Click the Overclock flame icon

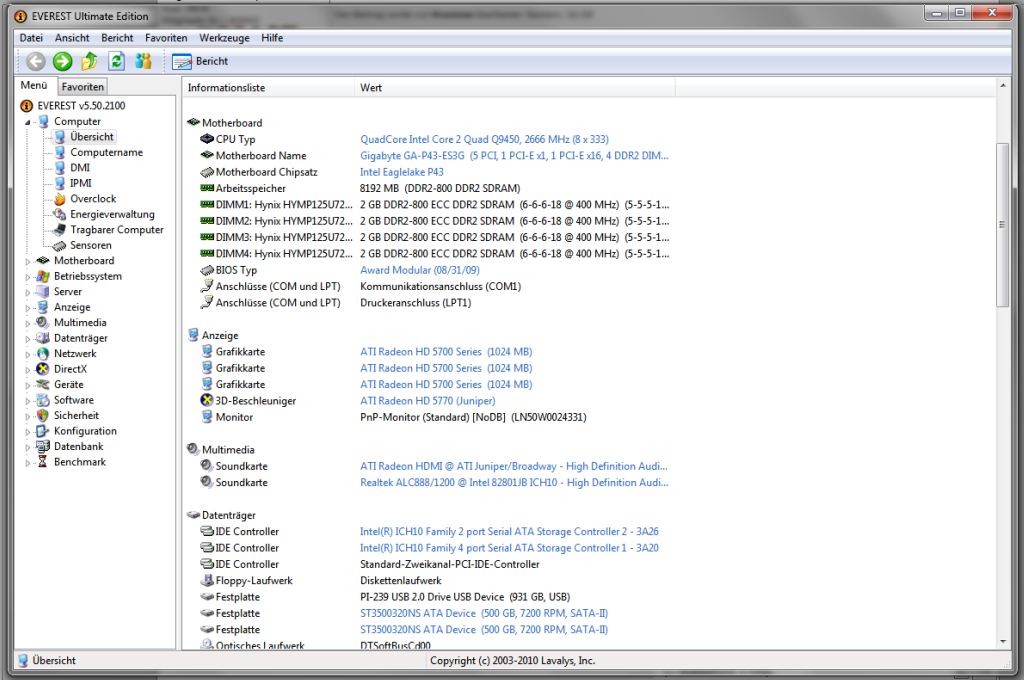pyautogui.click(x=59, y=199)
